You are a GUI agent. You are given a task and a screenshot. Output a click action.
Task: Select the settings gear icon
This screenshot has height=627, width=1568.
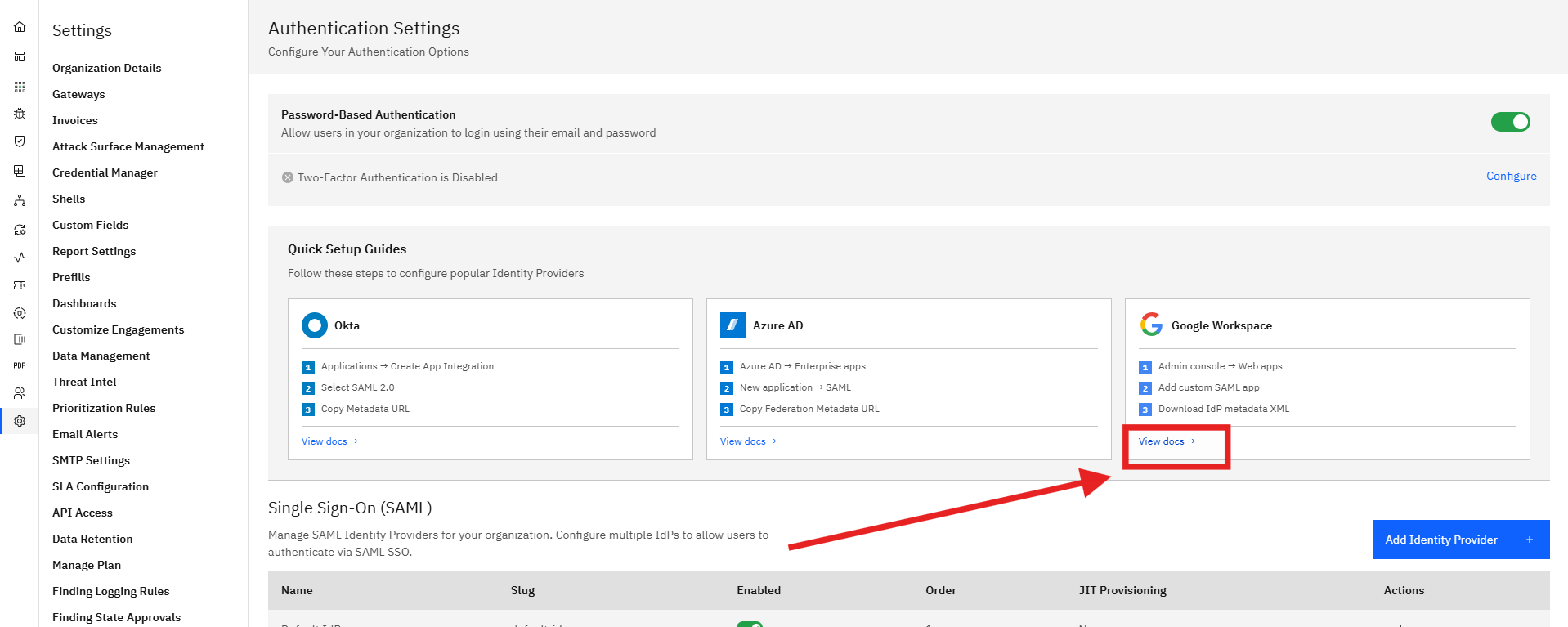tap(20, 421)
